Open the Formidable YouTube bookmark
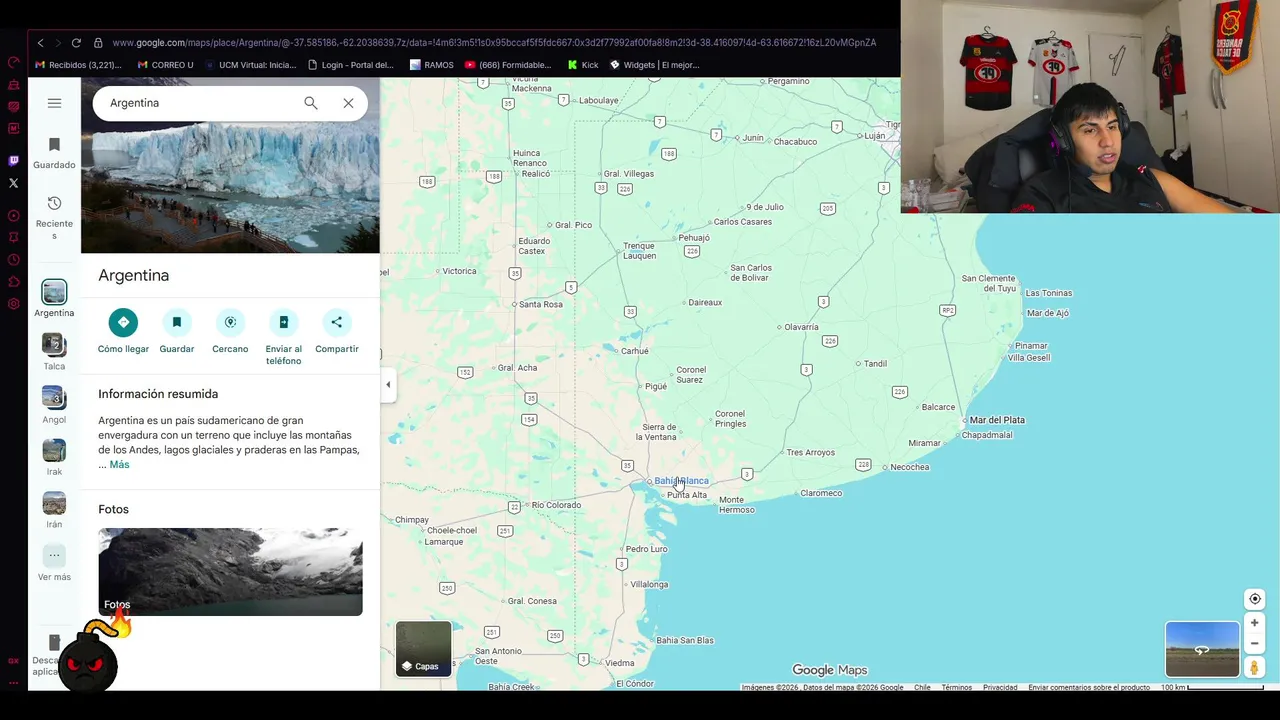1280x720 pixels. (508, 65)
